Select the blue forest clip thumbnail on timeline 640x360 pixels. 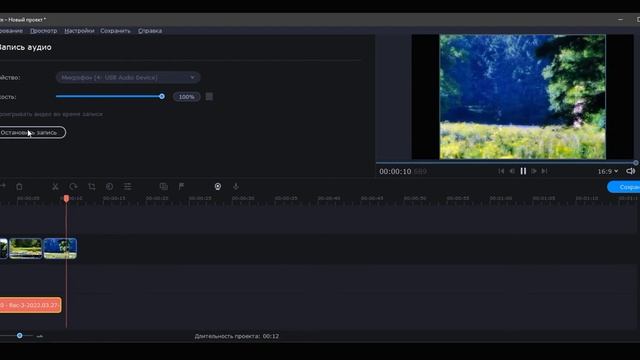(x=60, y=248)
